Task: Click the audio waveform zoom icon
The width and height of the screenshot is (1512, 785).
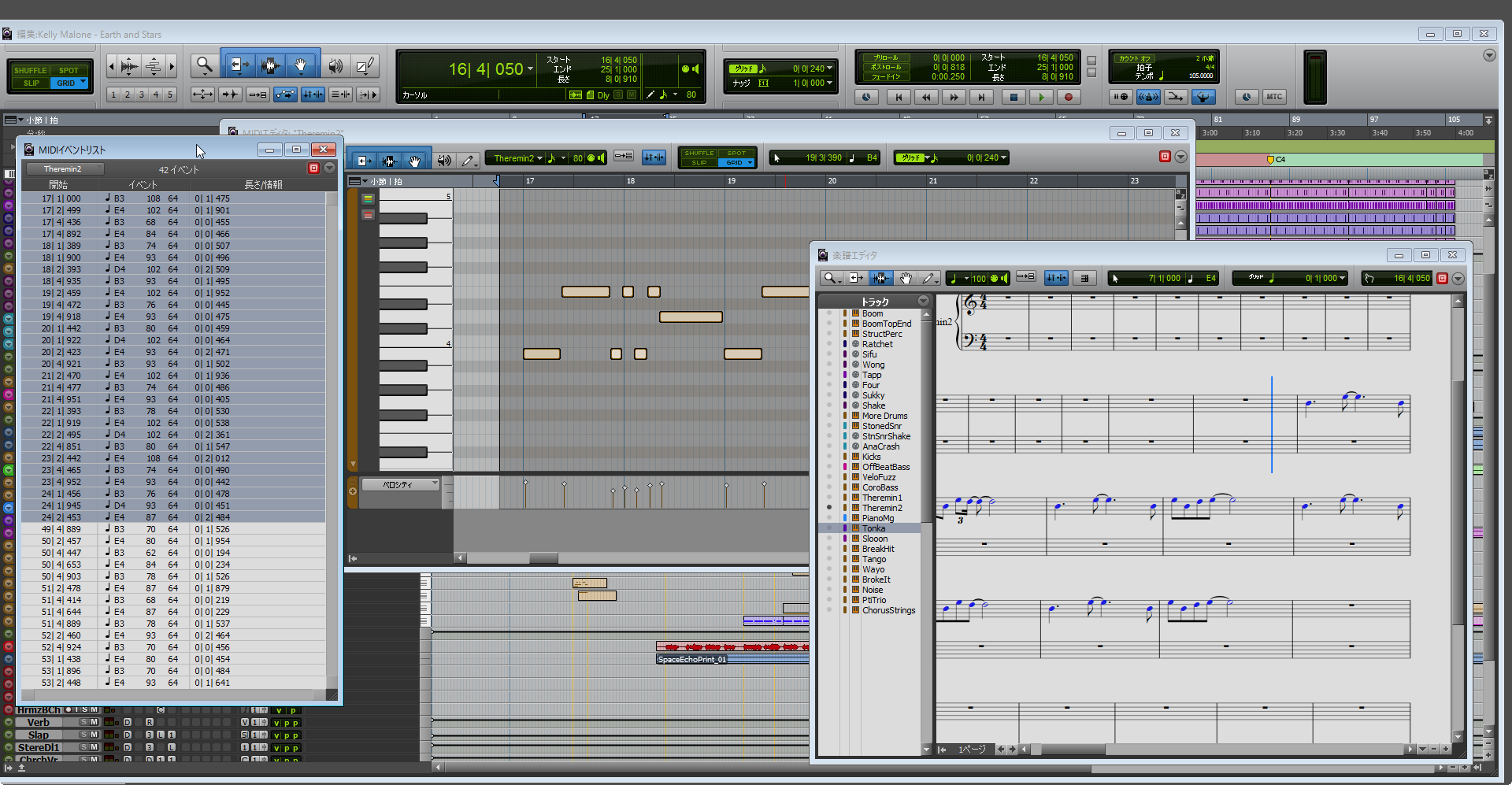Action: (x=130, y=66)
